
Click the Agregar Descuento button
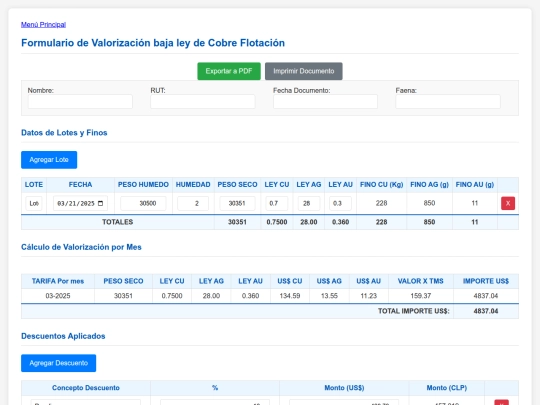[x=59, y=363]
